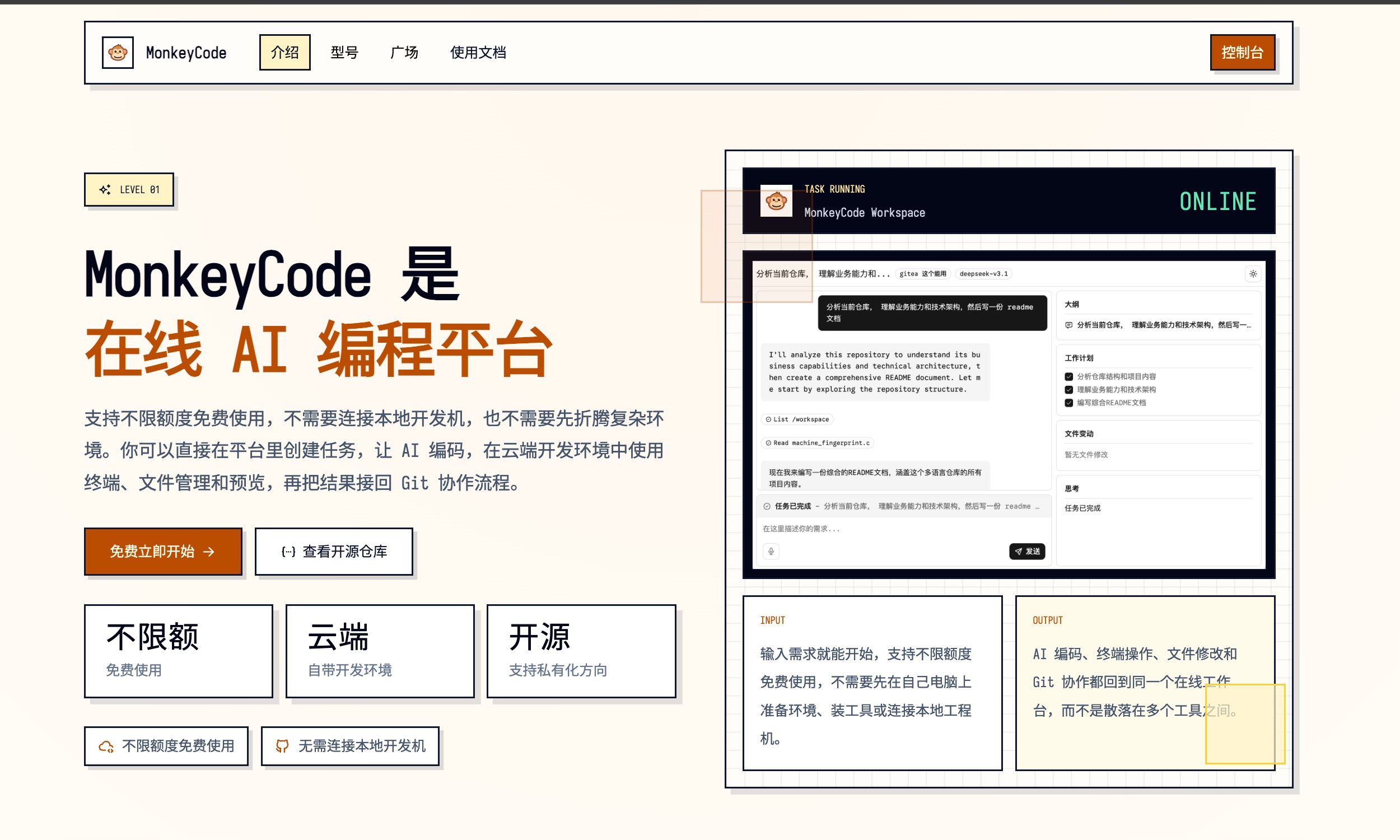
Task: Click Read machine_fingerprint.c tool entry
Action: pyautogui.click(x=818, y=443)
